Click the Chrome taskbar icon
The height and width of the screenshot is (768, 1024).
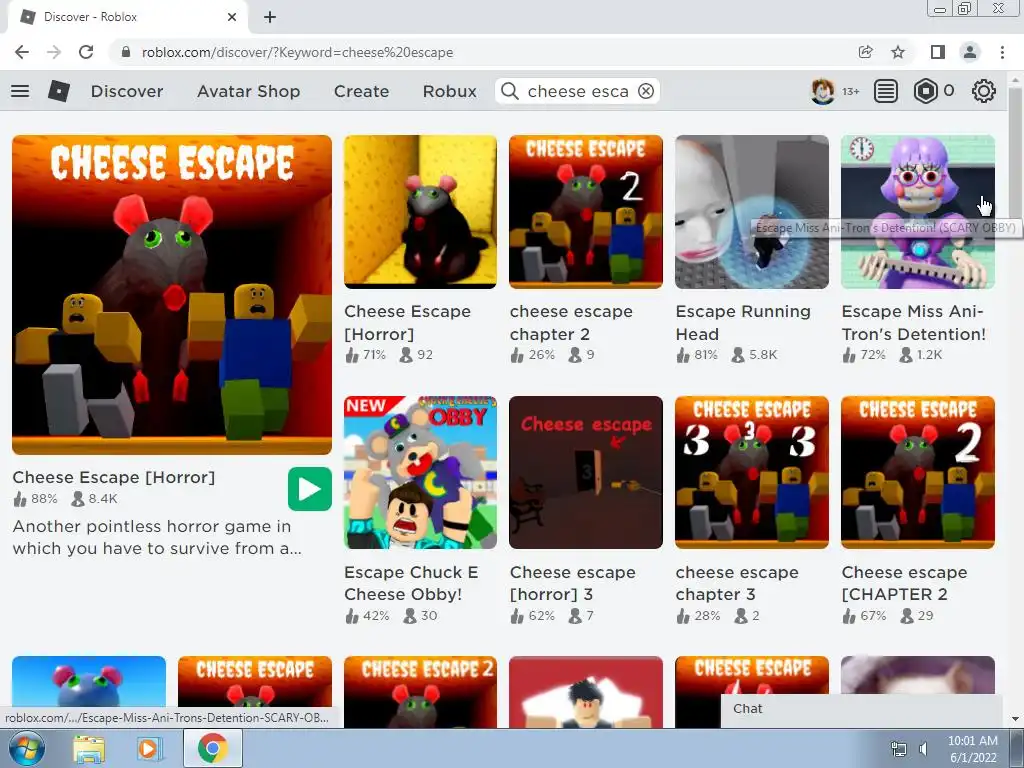coord(212,748)
